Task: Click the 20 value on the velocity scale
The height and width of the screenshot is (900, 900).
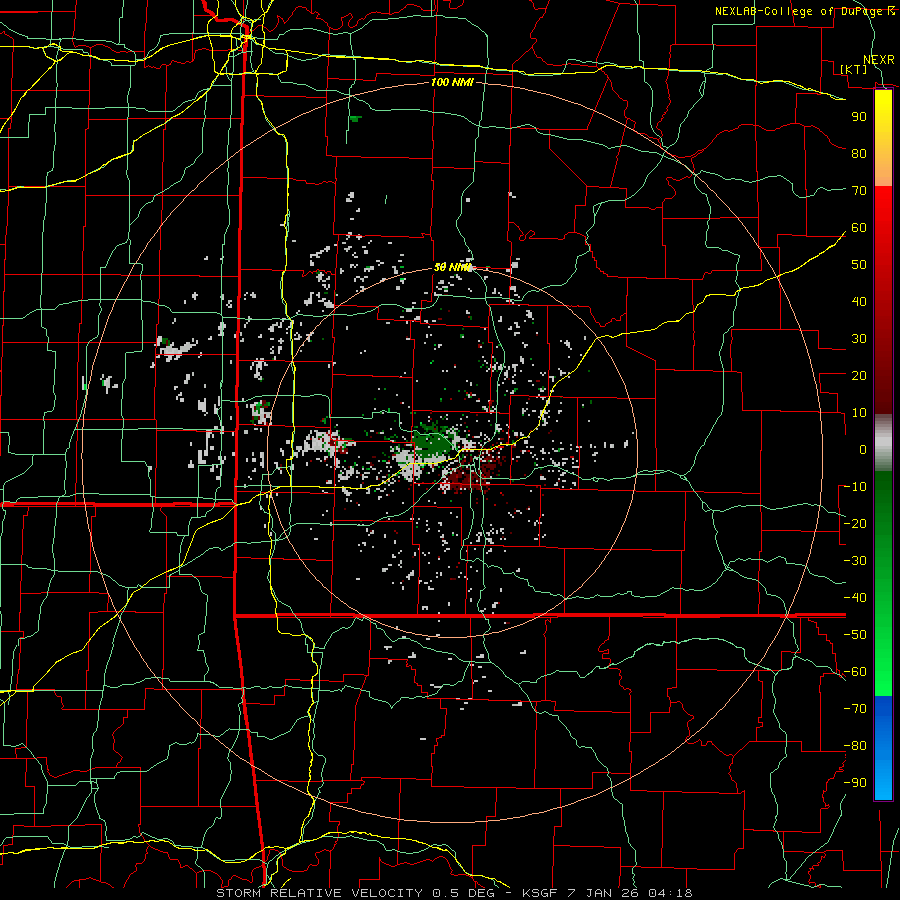Action: tap(859, 376)
